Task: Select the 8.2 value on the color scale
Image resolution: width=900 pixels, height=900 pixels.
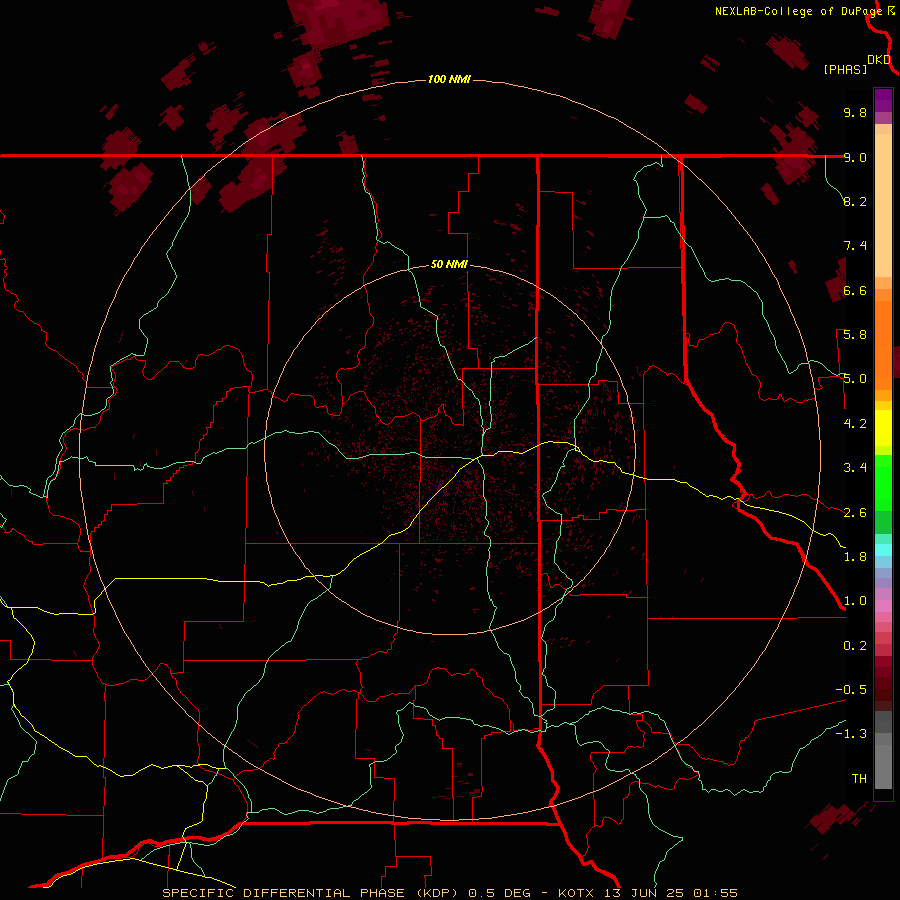Action: point(855,201)
